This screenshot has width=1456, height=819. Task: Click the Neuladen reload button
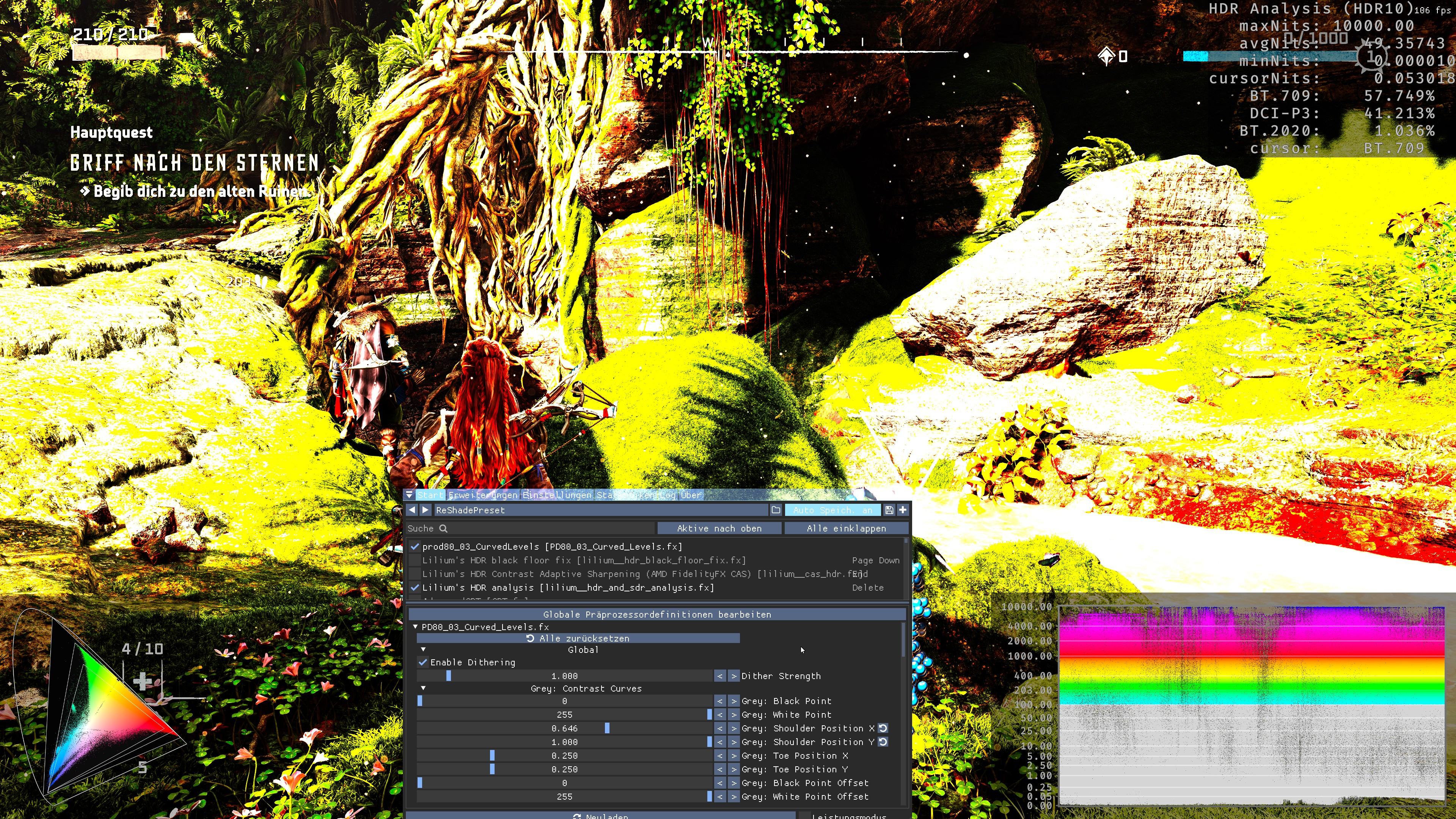[600, 816]
